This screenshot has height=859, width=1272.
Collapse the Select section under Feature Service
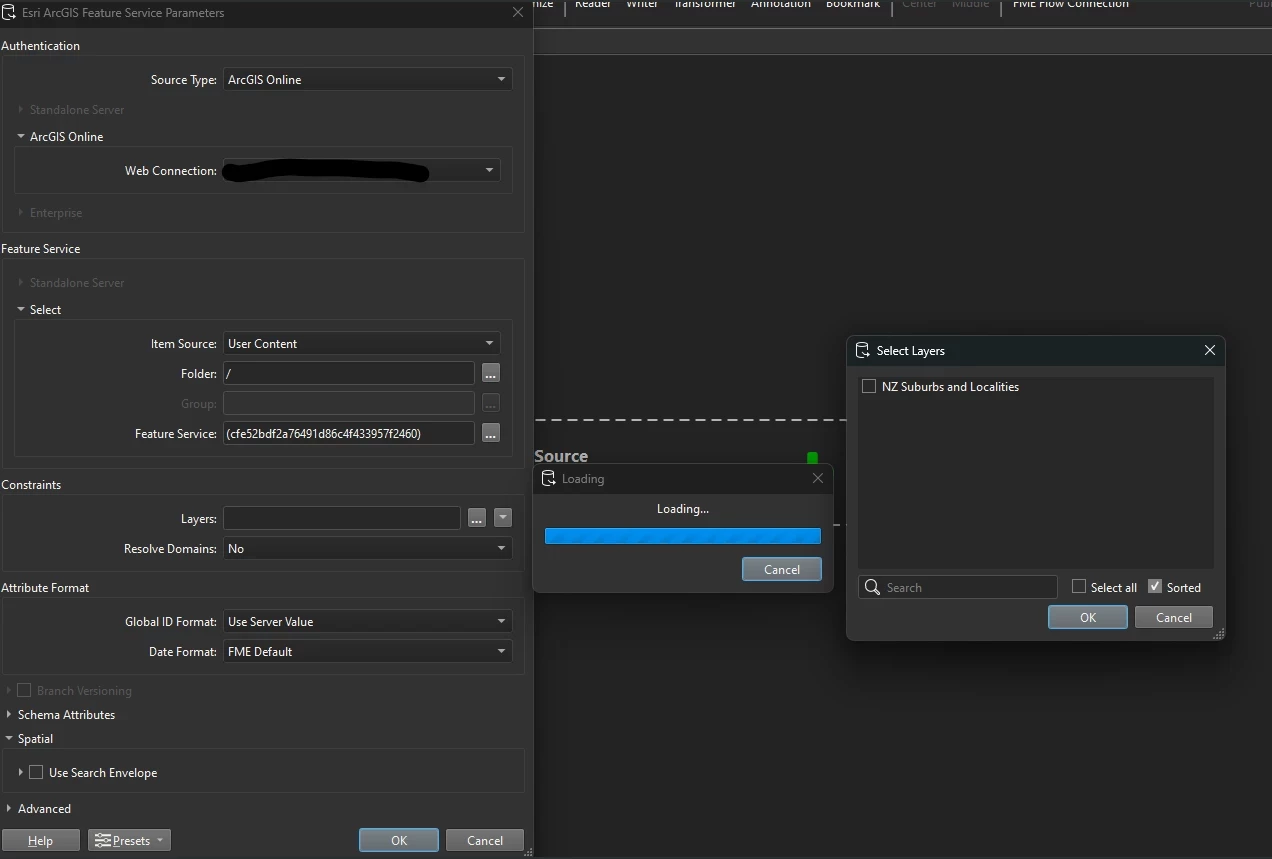pyautogui.click(x=21, y=309)
